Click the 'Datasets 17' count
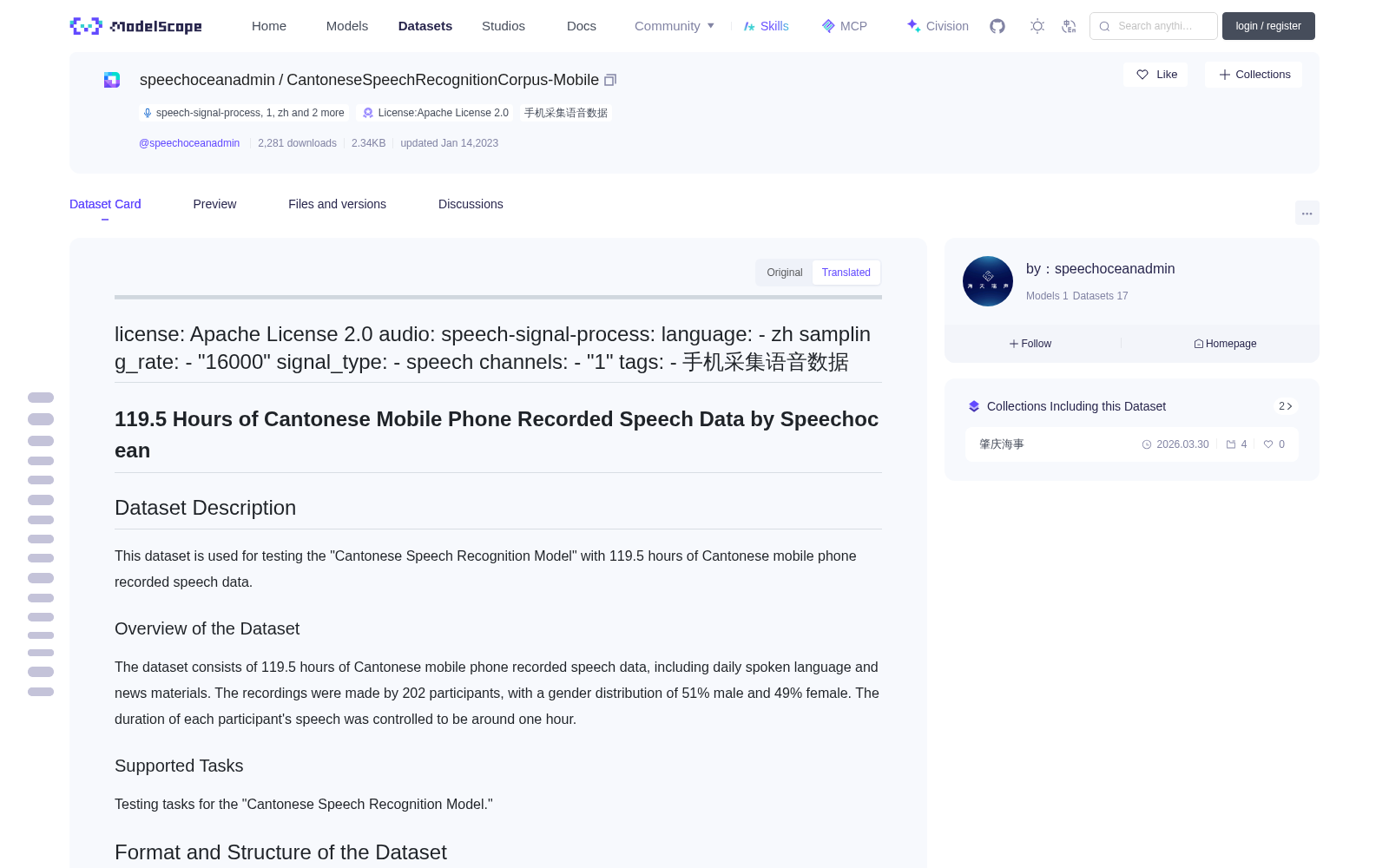The height and width of the screenshot is (868, 1389). pyautogui.click(x=1101, y=296)
